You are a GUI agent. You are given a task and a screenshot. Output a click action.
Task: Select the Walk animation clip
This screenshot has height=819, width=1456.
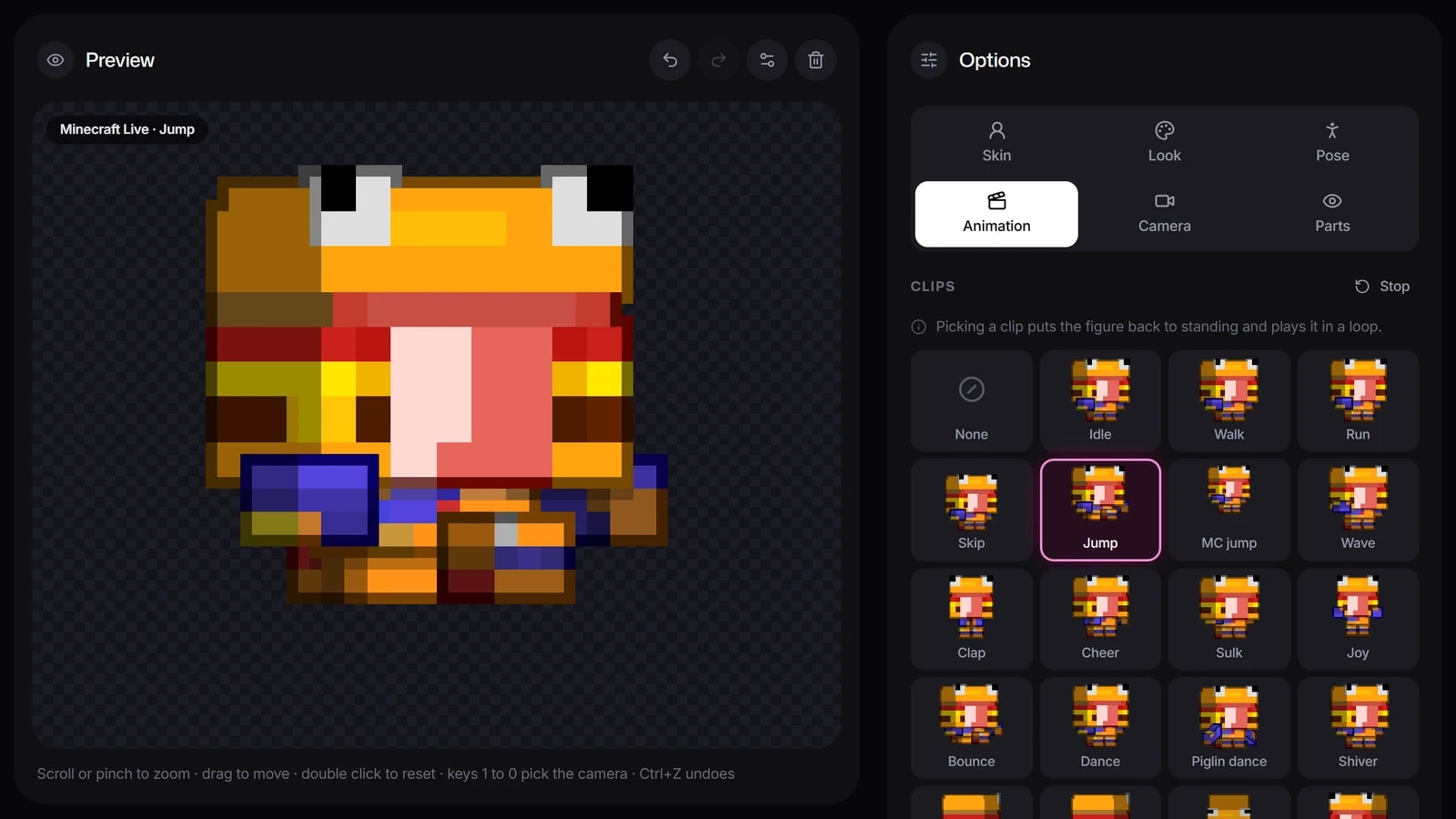[x=1229, y=400]
